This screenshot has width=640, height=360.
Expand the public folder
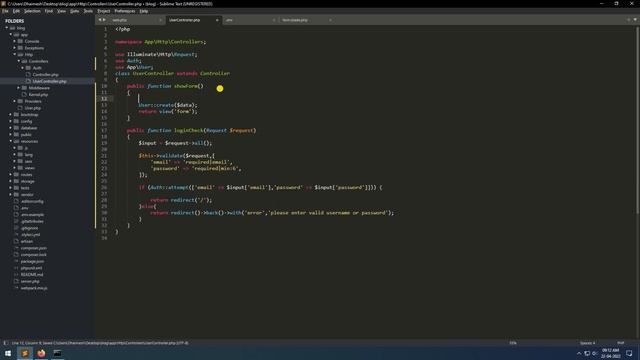[11, 134]
